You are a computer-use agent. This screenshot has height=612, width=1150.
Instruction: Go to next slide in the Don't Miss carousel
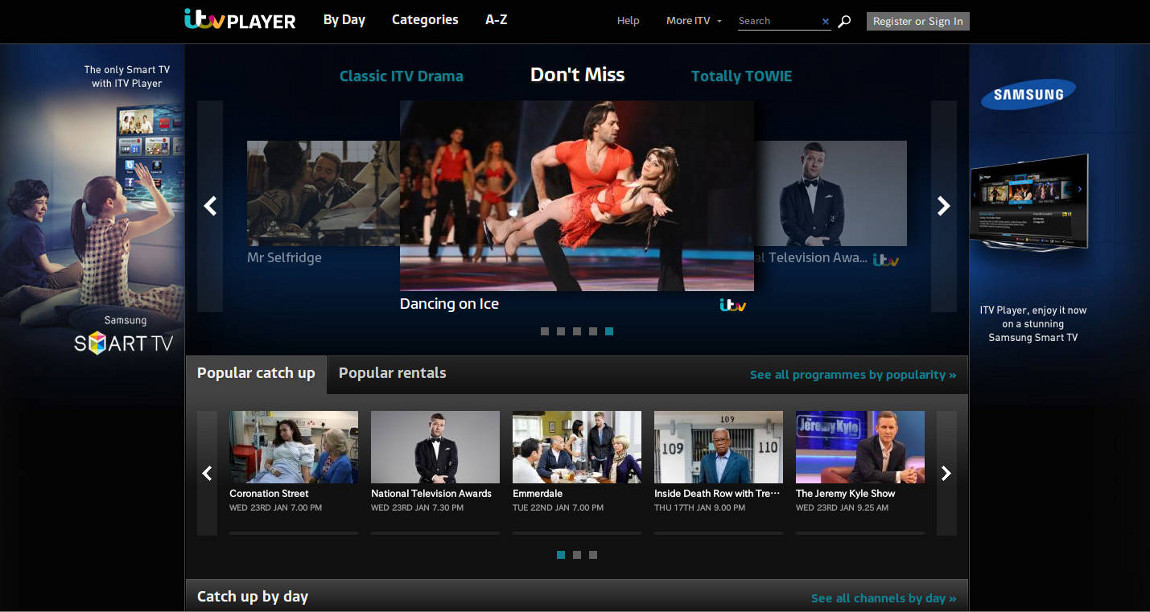[944, 206]
